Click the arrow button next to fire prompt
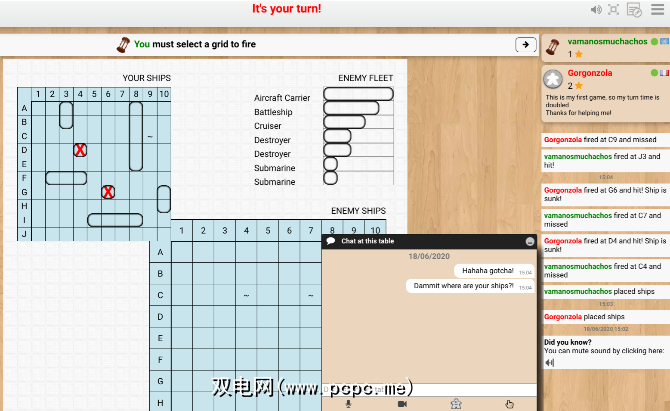This screenshot has width=670, height=411. click(526, 44)
